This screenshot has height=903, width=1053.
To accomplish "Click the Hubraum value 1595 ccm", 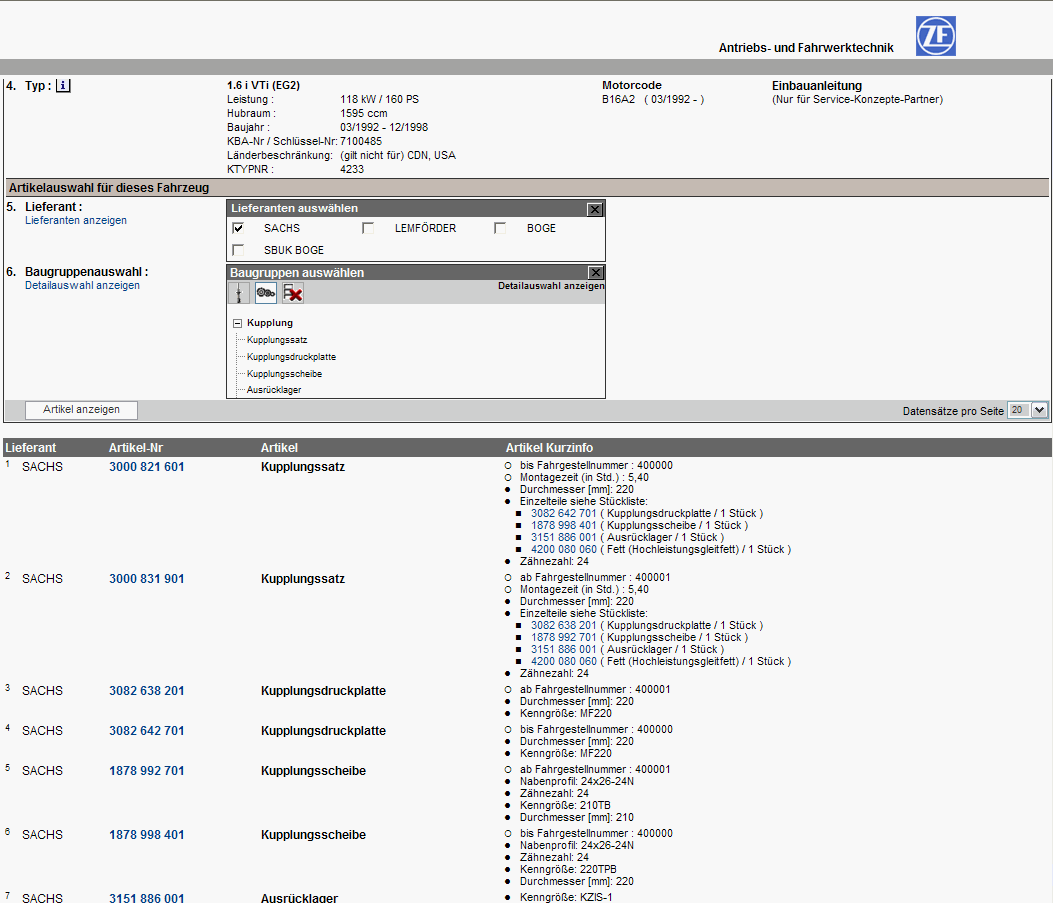I will tap(363, 113).
